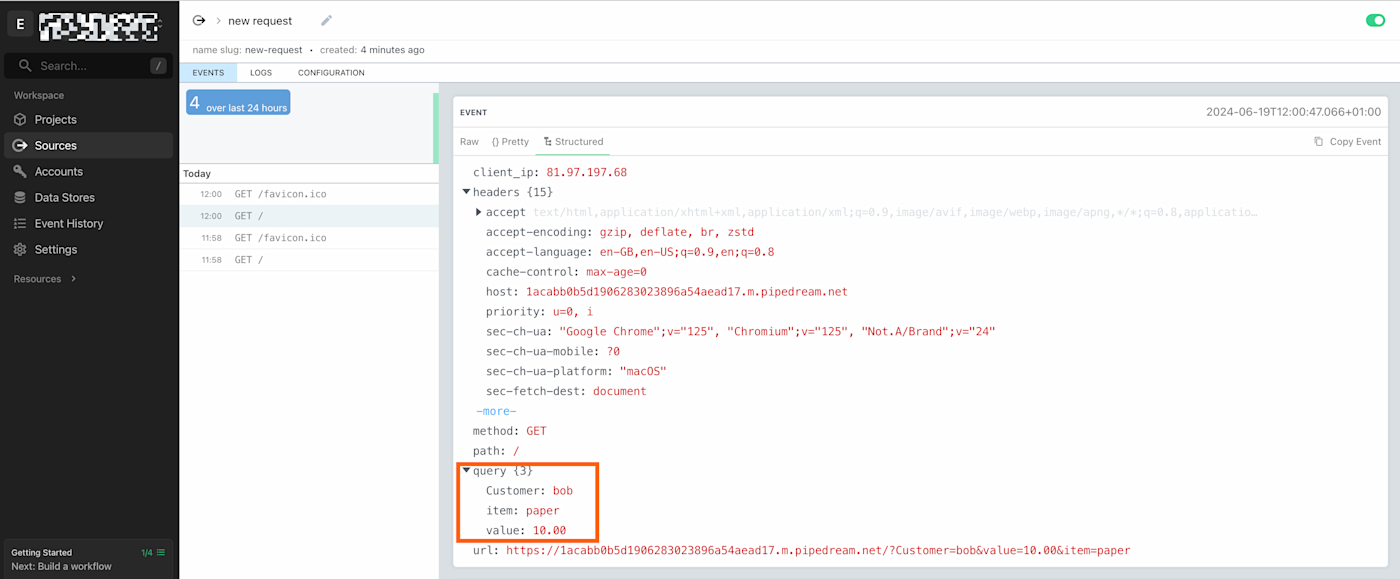Expand the accept header entry
The height and width of the screenshot is (579, 1400).
pyautogui.click(x=479, y=212)
